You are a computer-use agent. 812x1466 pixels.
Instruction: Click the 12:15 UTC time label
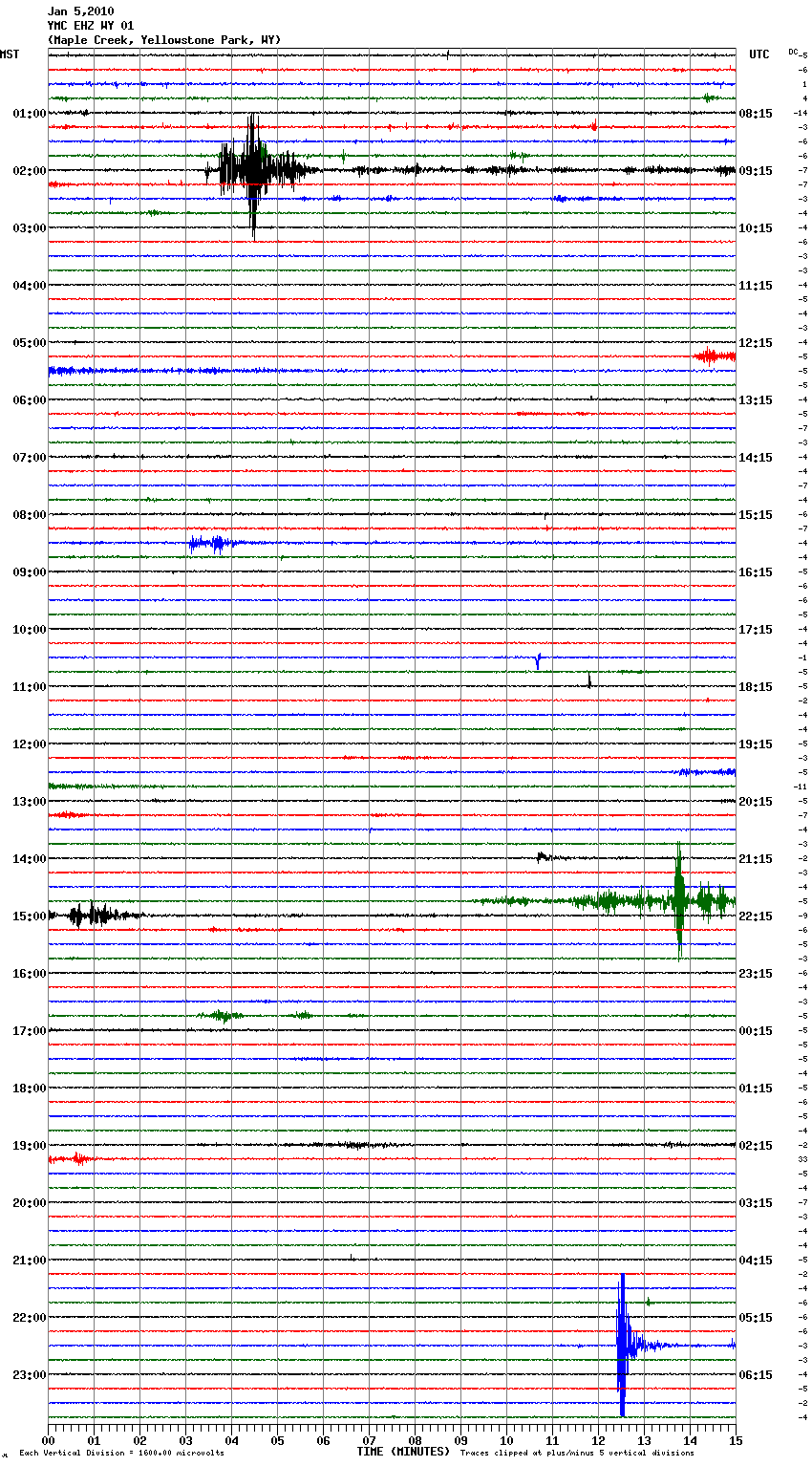pos(756,342)
